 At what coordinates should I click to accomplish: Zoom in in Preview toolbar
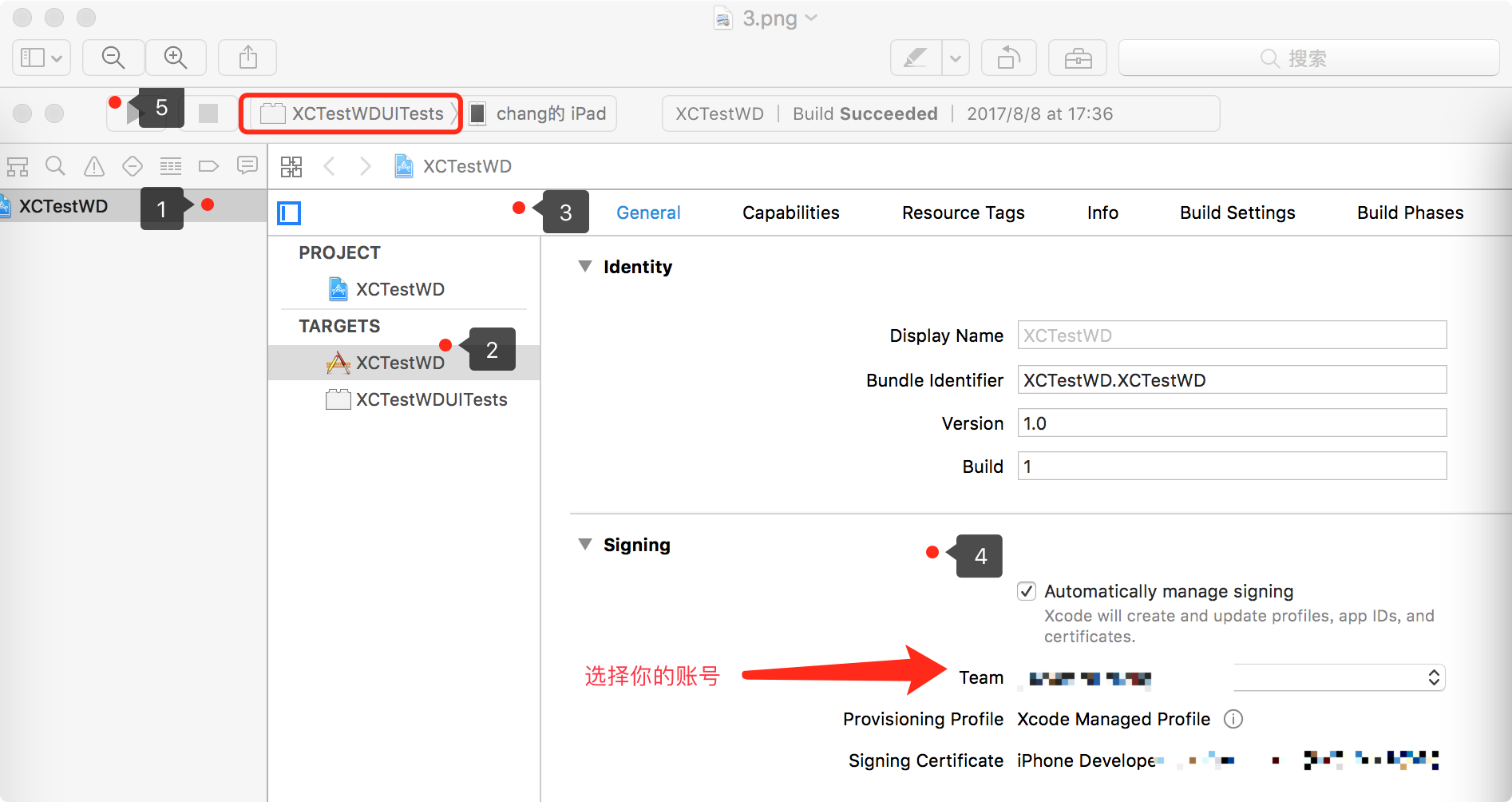[176, 58]
